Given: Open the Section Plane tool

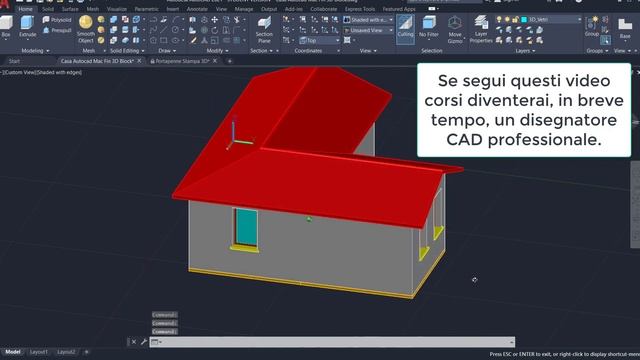Looking at the screenshot, I should (x=264, y=29).
